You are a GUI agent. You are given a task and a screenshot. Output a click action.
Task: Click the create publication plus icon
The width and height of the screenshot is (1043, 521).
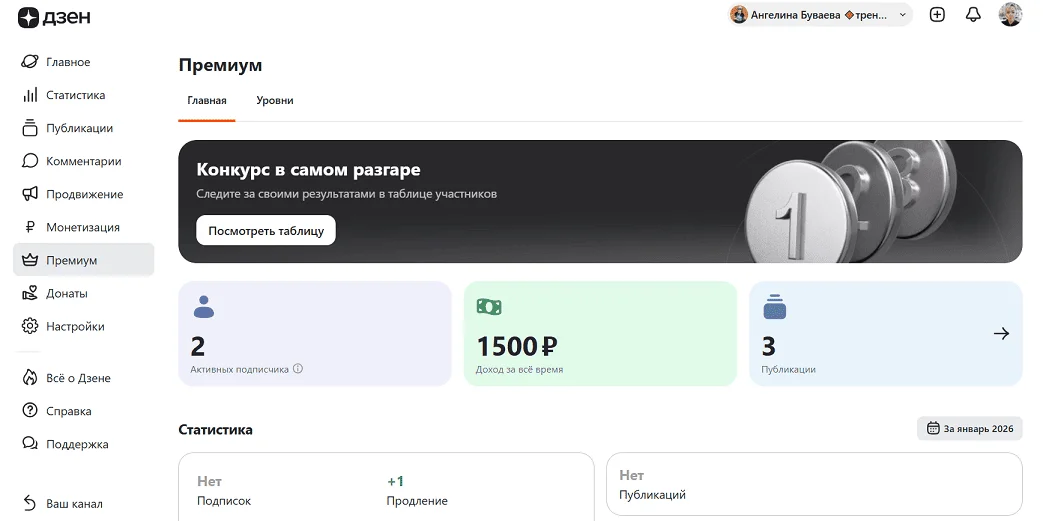[937, 15]
